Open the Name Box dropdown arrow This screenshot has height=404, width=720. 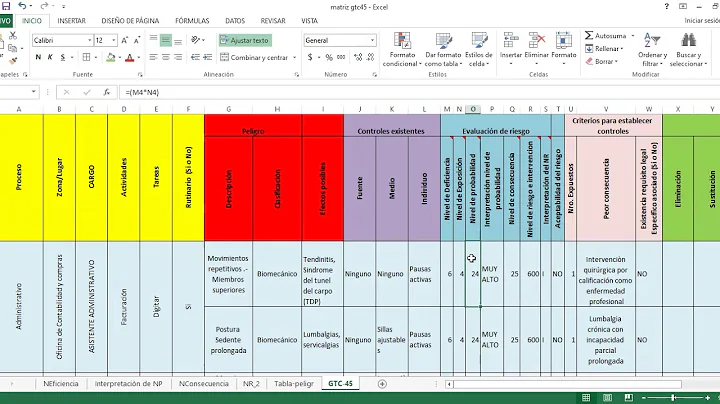point(33,92)
